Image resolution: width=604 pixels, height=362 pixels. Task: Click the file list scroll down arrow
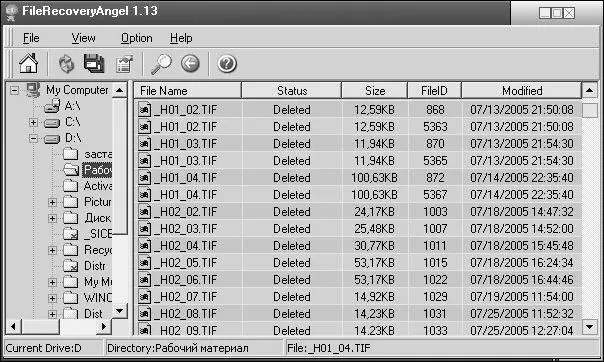pyautogui.click(x=589, y=327)
